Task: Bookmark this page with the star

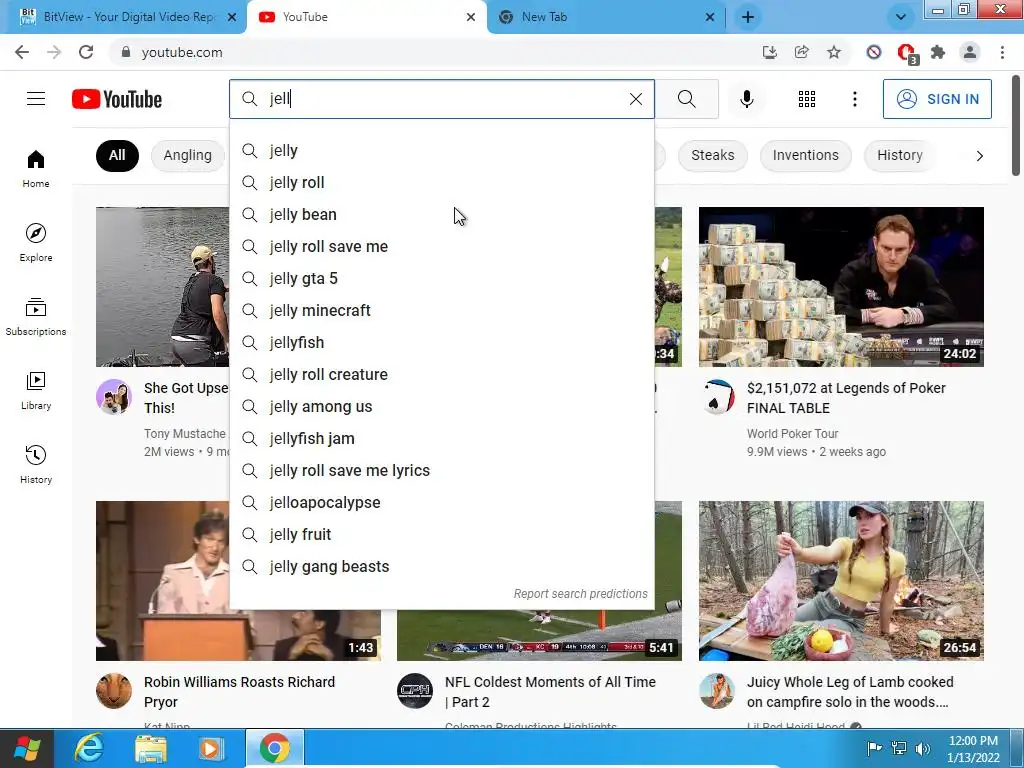Action: click(834, 52)
